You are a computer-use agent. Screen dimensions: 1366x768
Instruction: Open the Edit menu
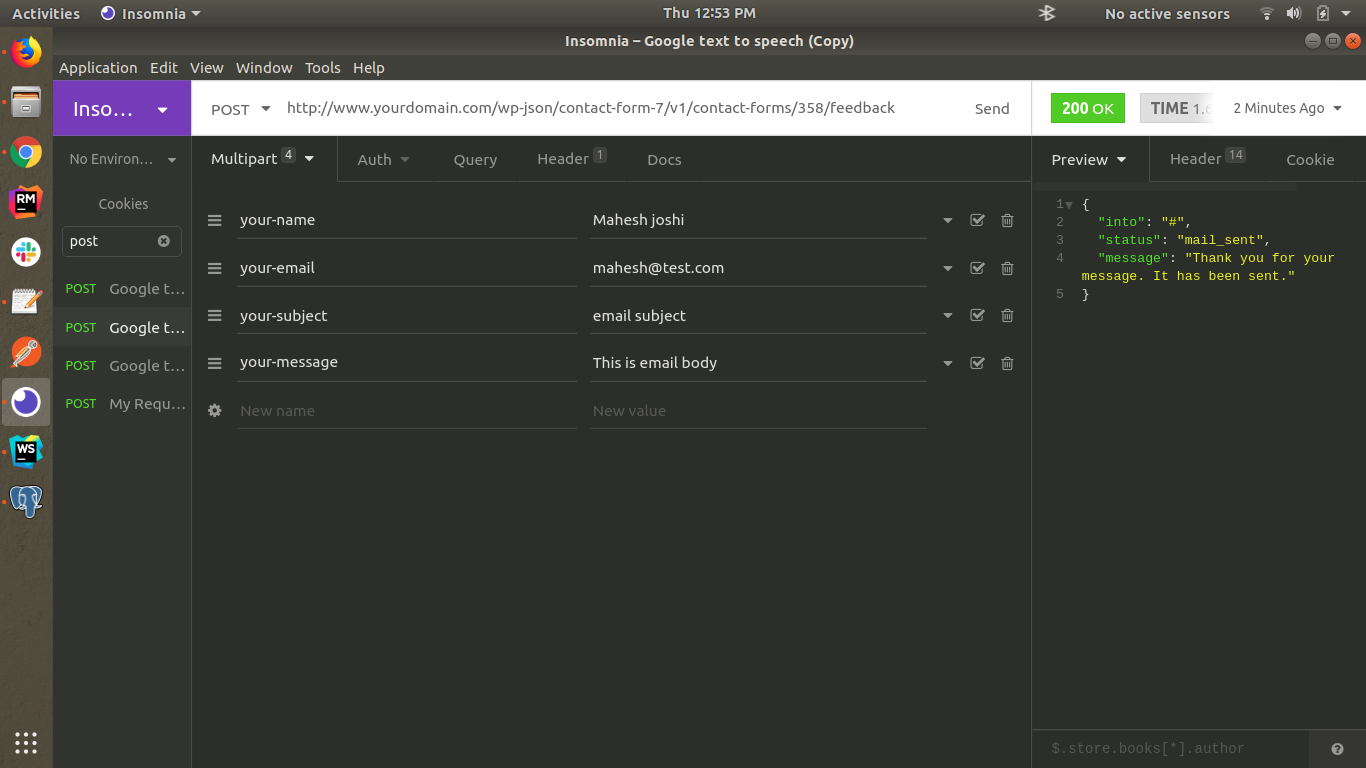[x=164, y=68]
